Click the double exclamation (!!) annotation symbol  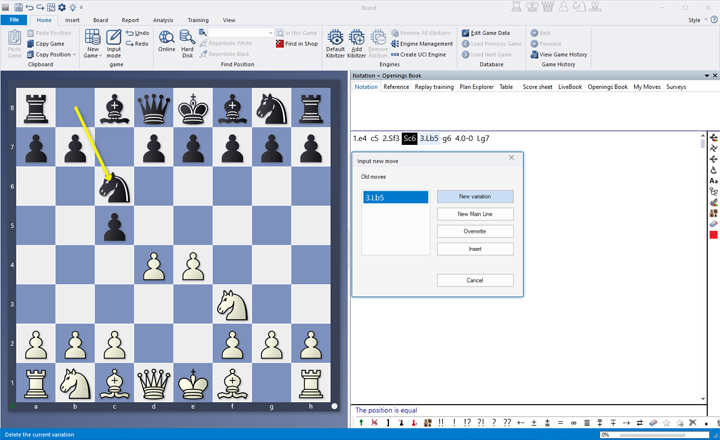[x=440, y=423]
